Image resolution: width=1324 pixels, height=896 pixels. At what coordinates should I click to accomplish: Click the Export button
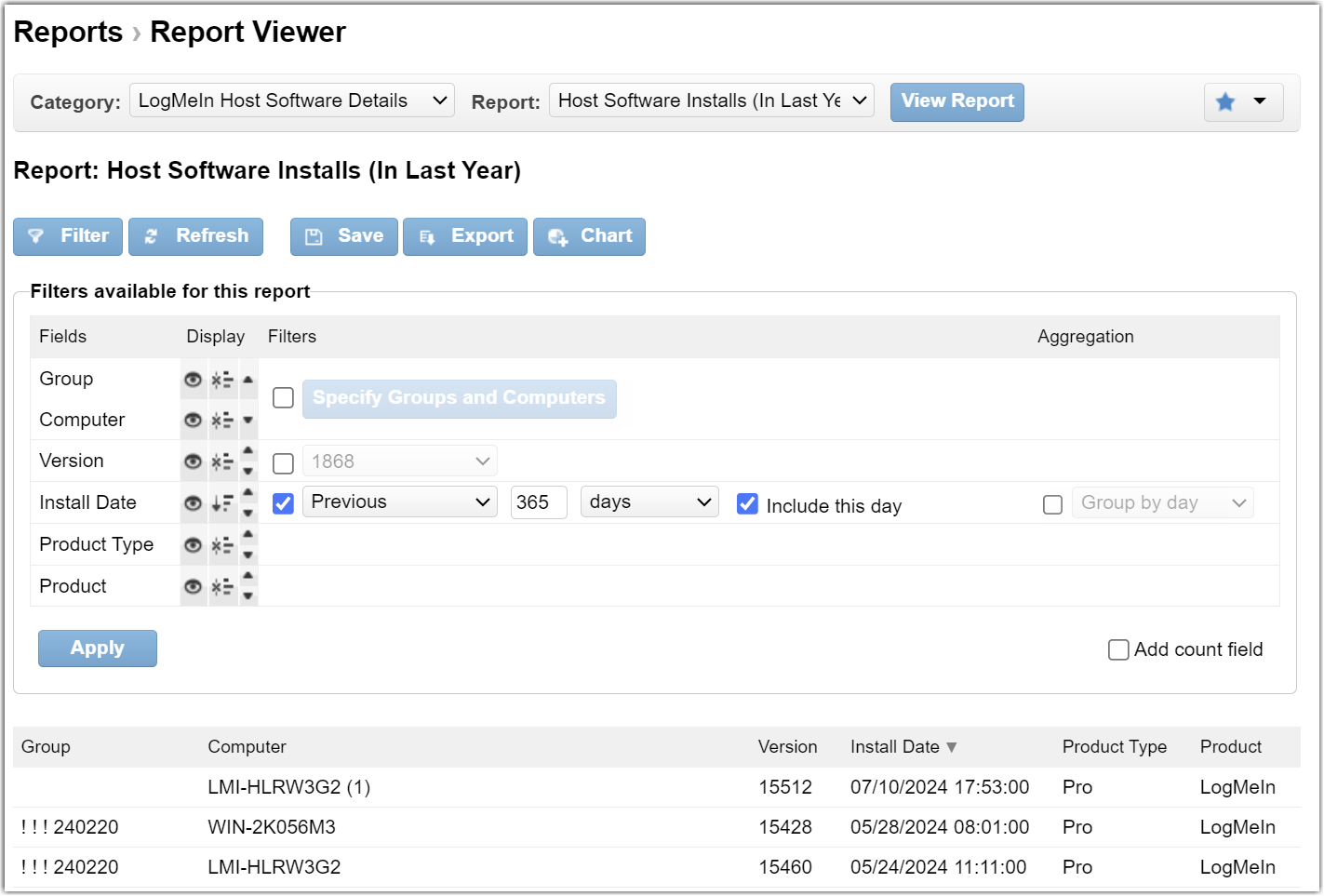tap(465, 236)
